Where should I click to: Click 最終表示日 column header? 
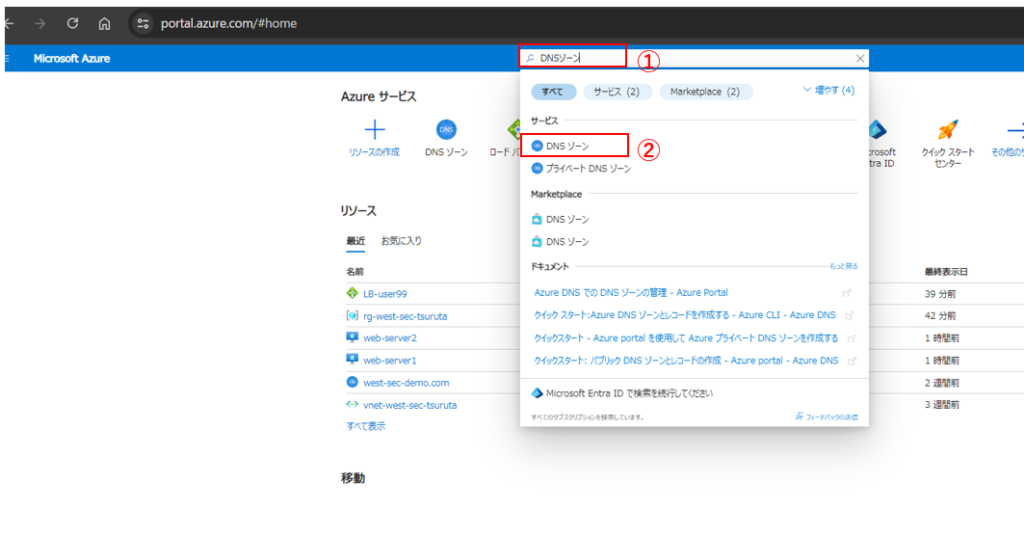pos(946,272)
